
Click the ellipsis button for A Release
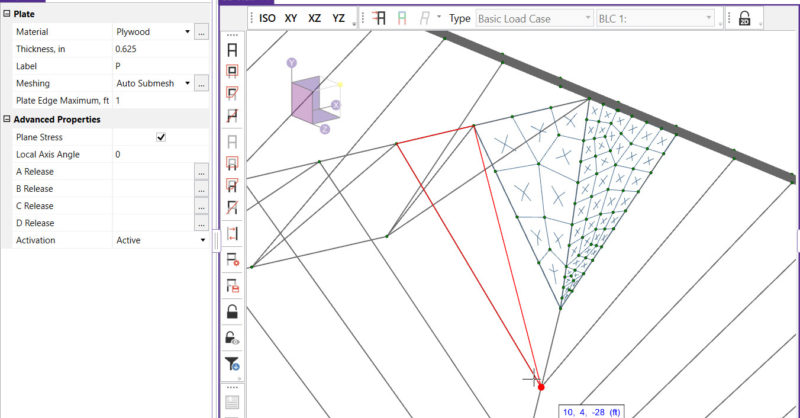201,172
